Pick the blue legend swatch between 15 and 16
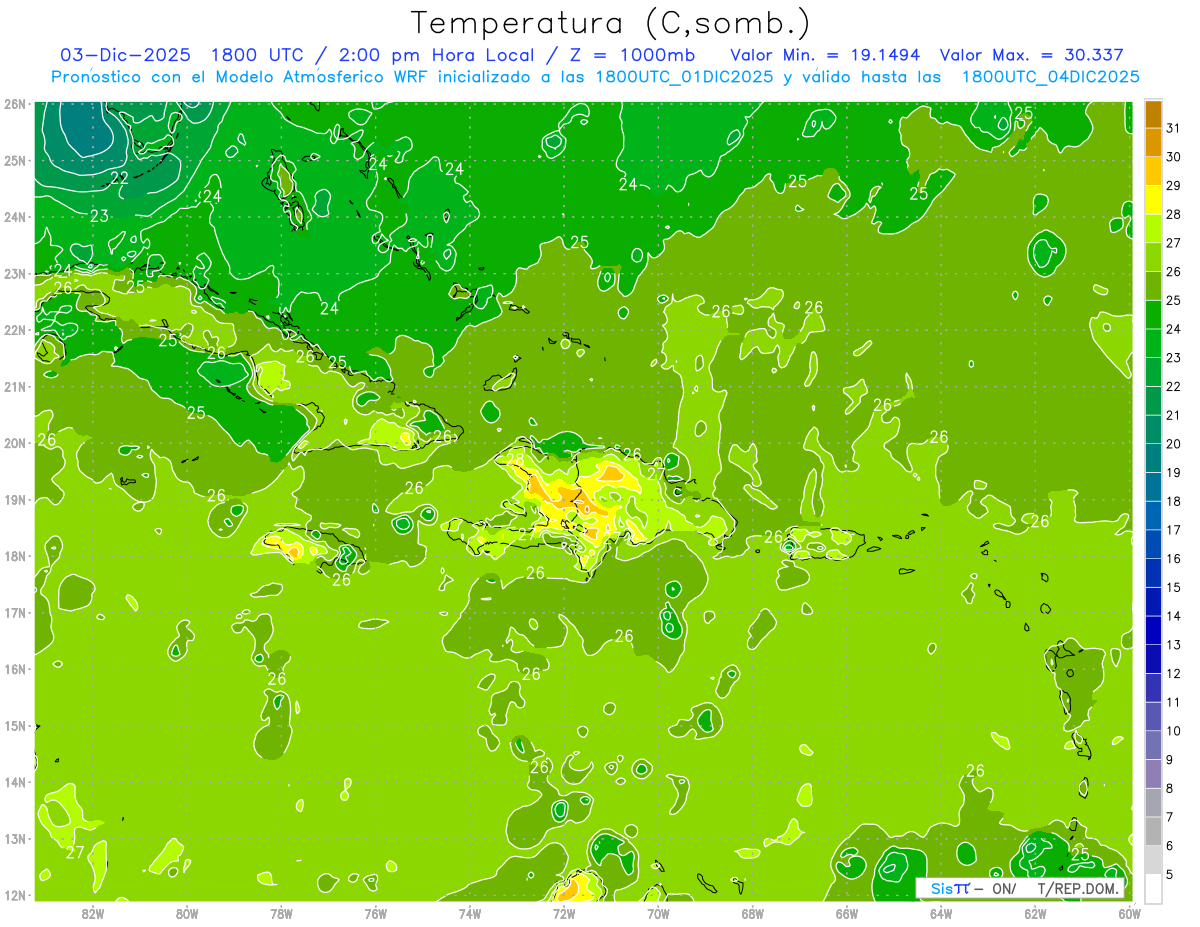Image resolution: width=1200 pixels, height=927 pixels. (x=1153, y=573)
